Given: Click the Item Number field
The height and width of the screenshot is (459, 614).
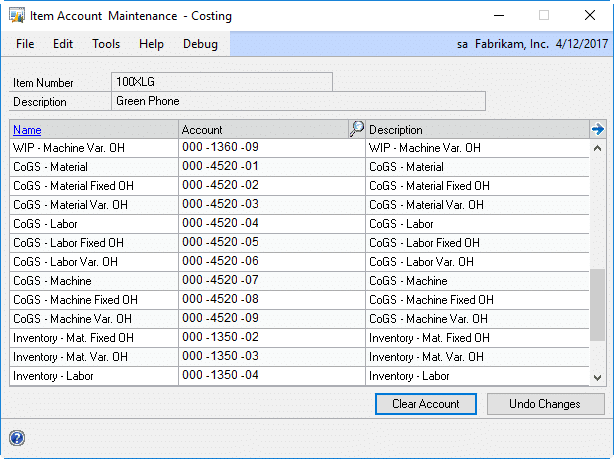Looking at the screenshot, I should click(x=221, y=82).
